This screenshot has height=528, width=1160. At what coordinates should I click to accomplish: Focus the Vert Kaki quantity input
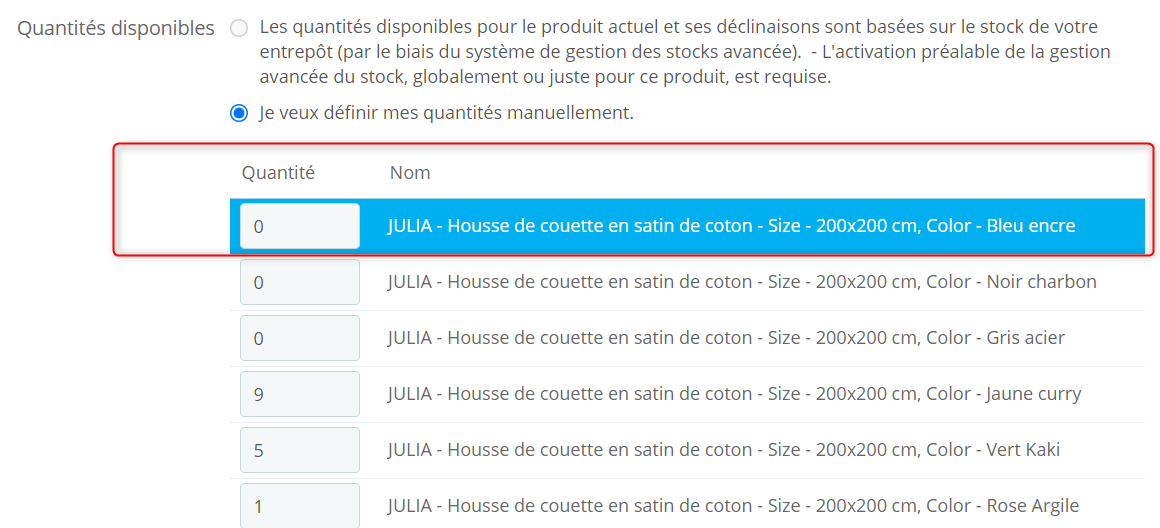pyautogui.click(x=299, y=450)
